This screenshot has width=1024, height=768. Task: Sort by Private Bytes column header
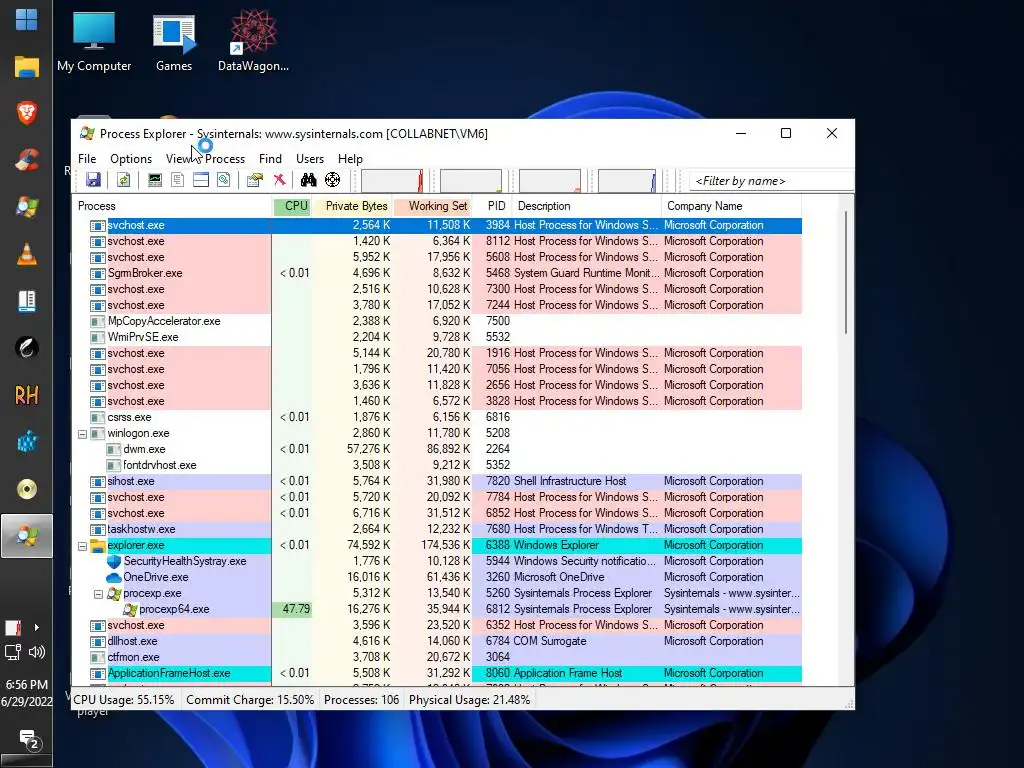click(352, 206)
